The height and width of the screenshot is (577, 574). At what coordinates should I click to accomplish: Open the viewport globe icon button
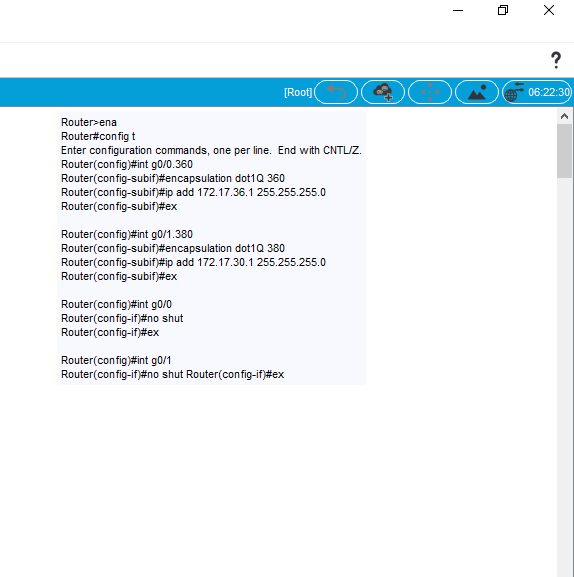point(514,92)
